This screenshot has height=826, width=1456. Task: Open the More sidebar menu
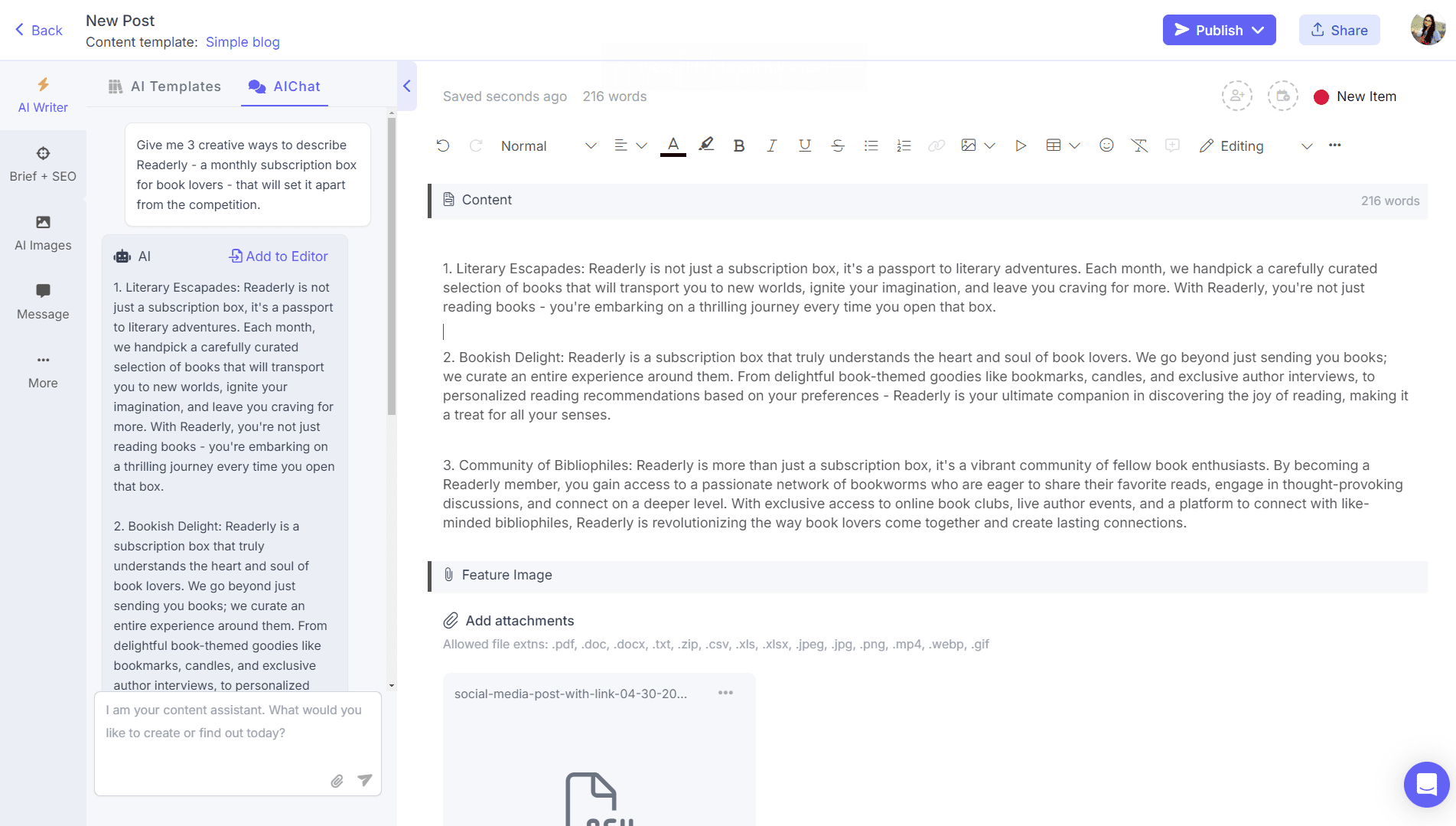click(x=43, y=371)
